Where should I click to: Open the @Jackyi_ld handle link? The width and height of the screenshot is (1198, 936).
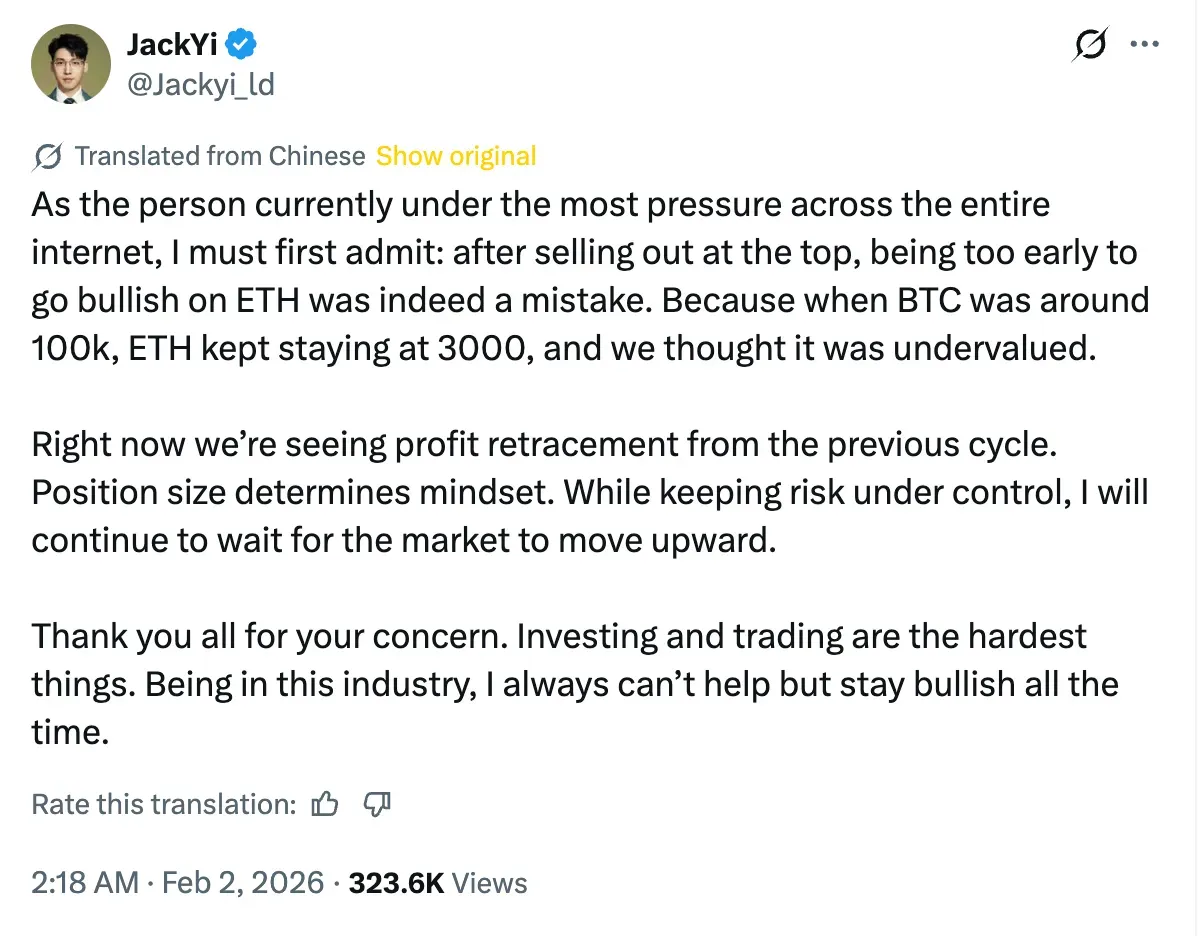tap(200, 84)
